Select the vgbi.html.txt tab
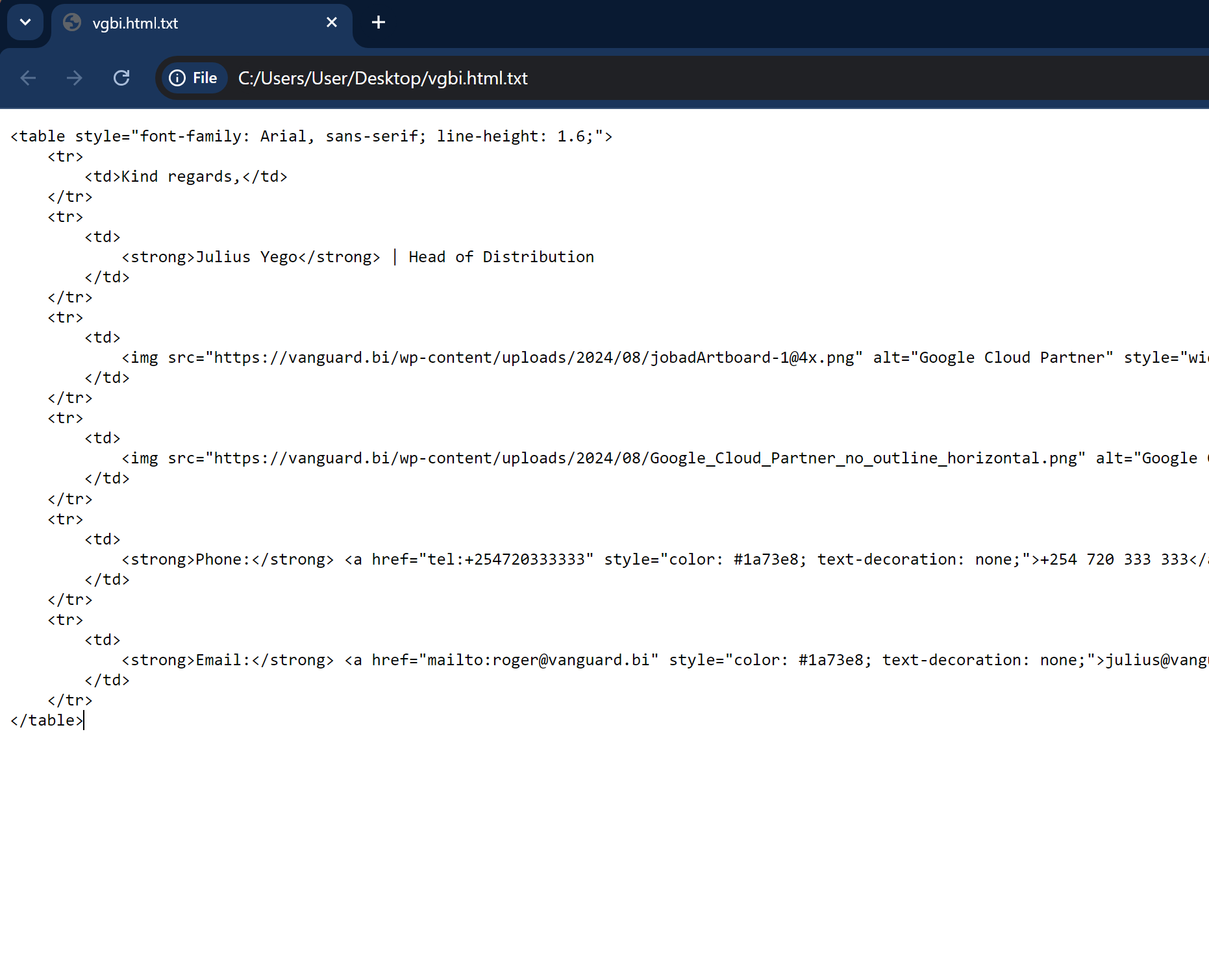This screenshot has width=1209, height=980. coord(201,23)
